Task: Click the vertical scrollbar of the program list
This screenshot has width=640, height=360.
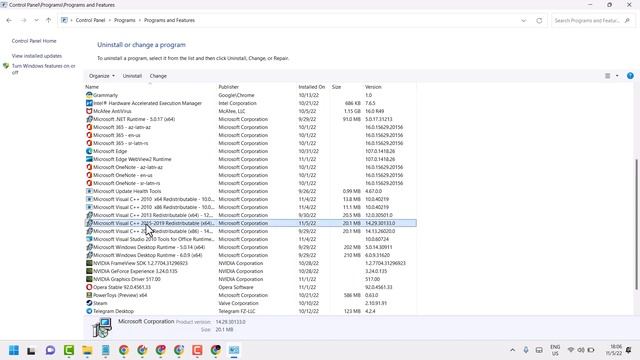Action: (636, 224)
